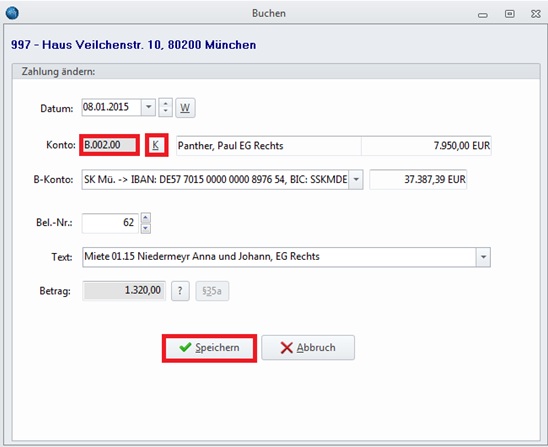Viewport: 548px width, 447px height.
Task: Click the Text field with Miete 01.15
Action: click(279, 257)
